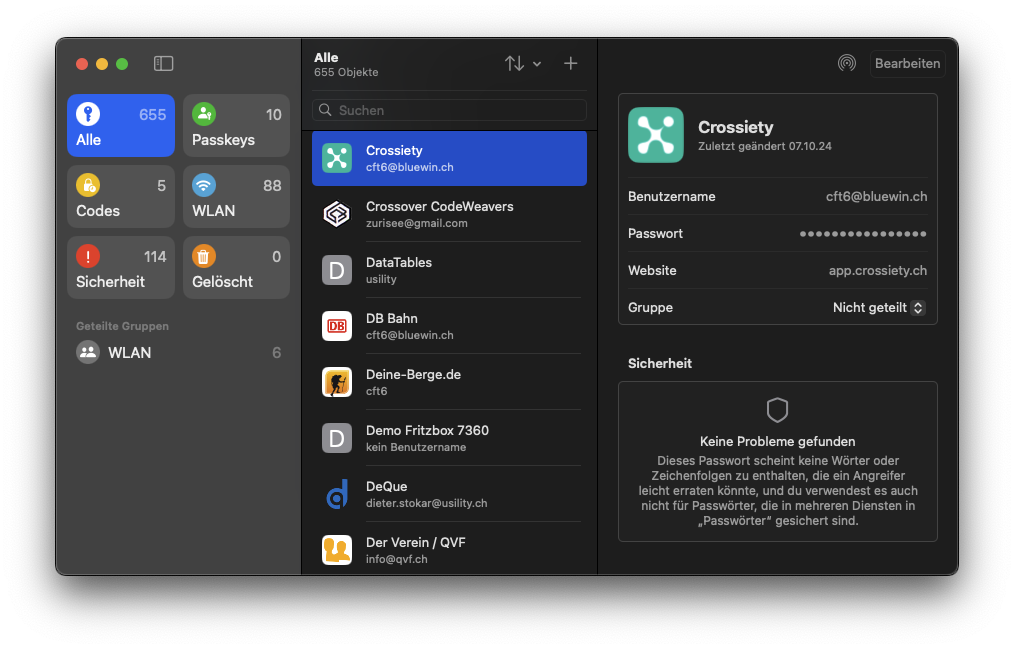Click the 655 Objekte count label
Screen dimensions: 1014x649
click(x=346, y=72)
